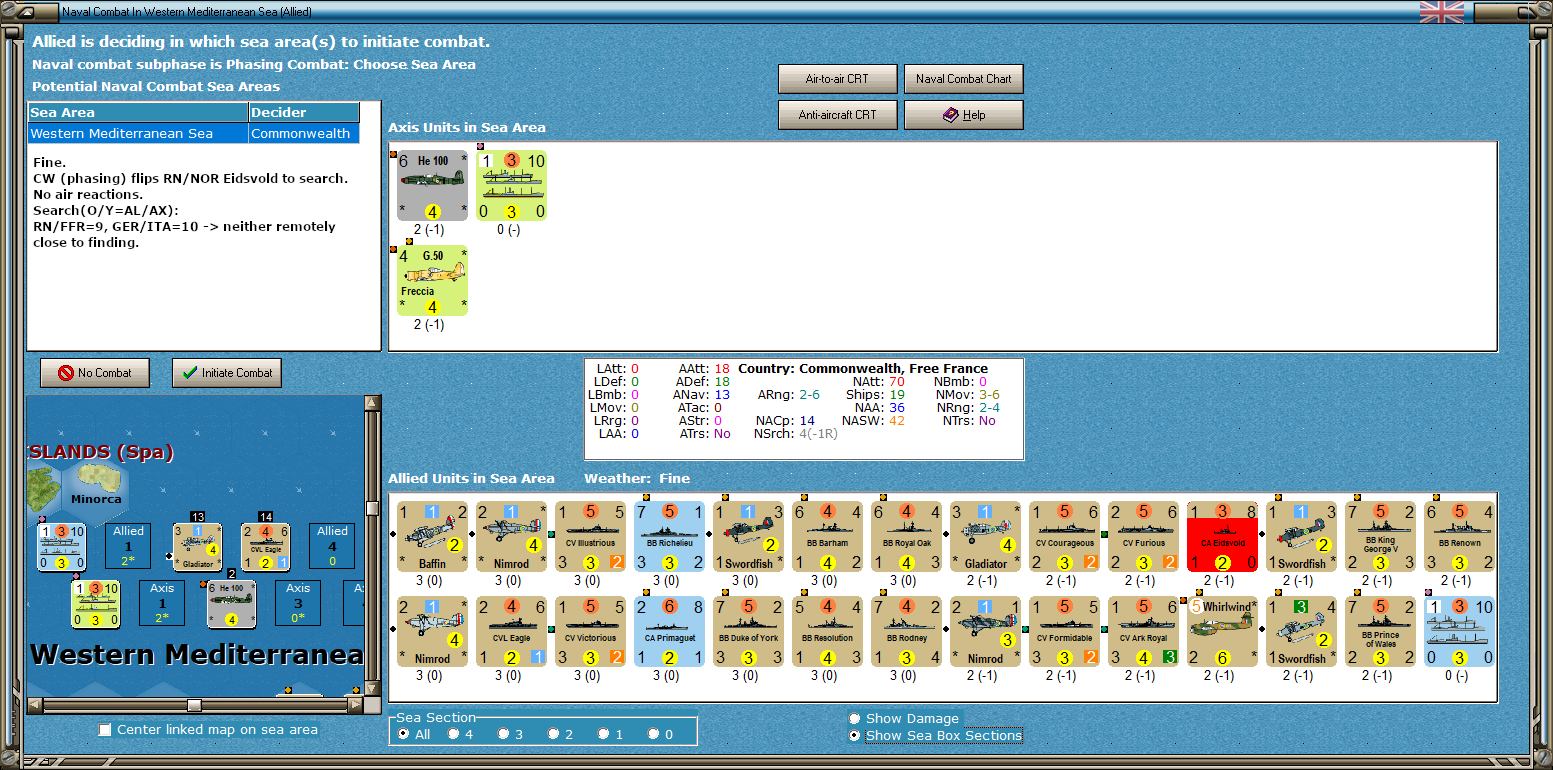1553x770 pixels.
Task: Select the Gladiator in Allied units list
Action: tap(985, 536)
